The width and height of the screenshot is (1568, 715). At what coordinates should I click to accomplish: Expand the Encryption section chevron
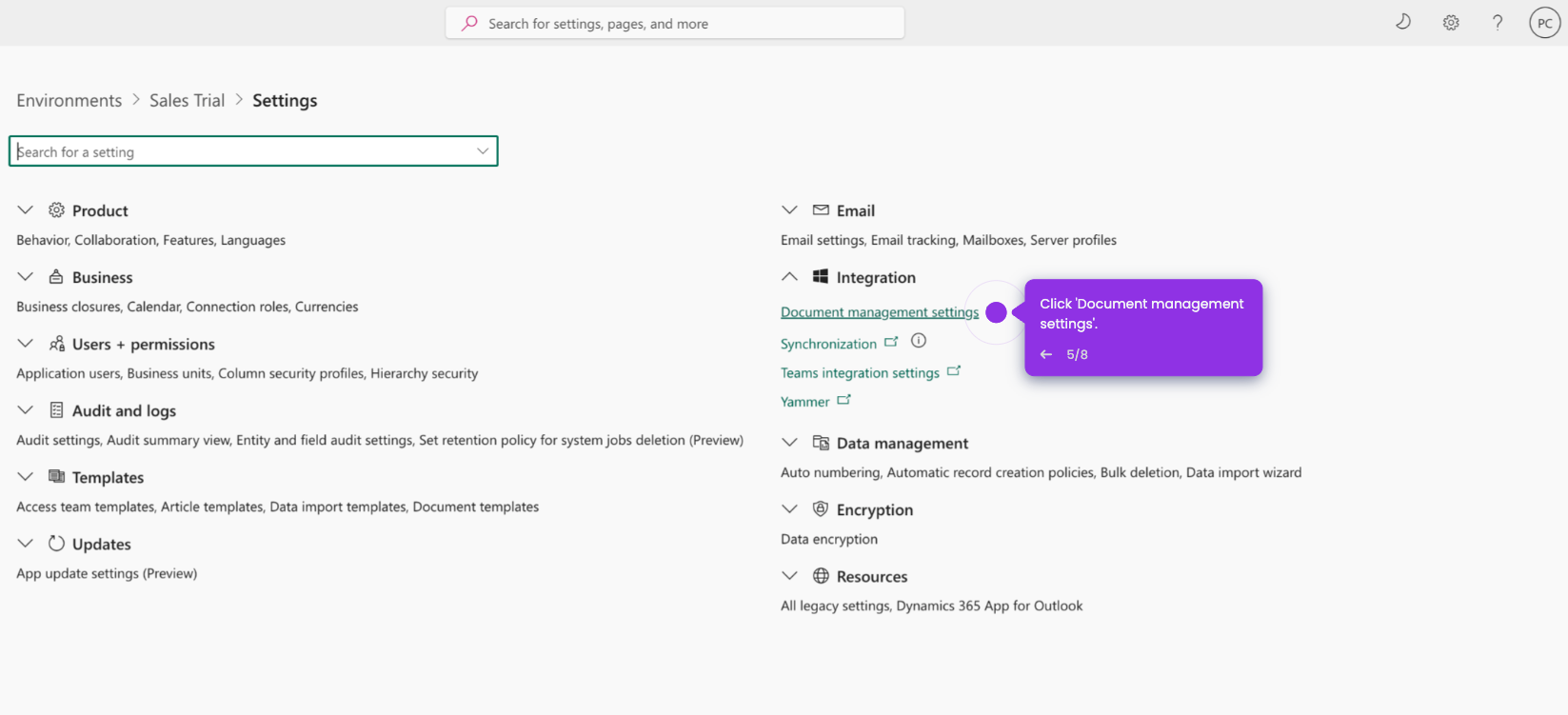(789, 508)
